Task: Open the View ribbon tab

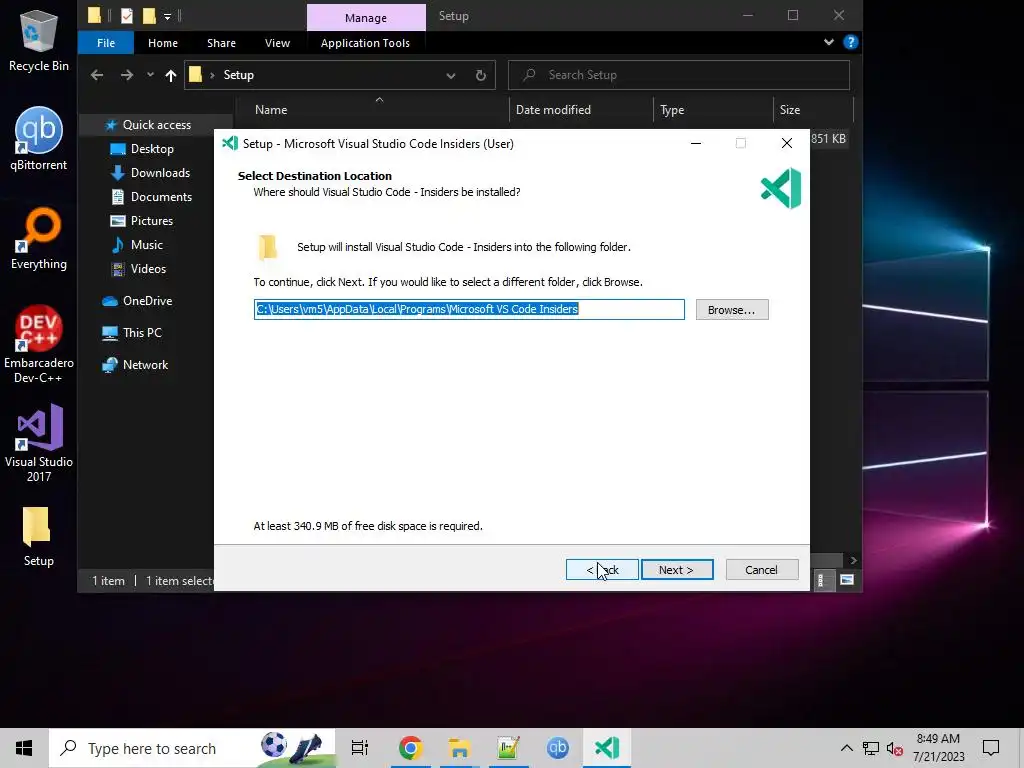Action: (x=278, y=43)
